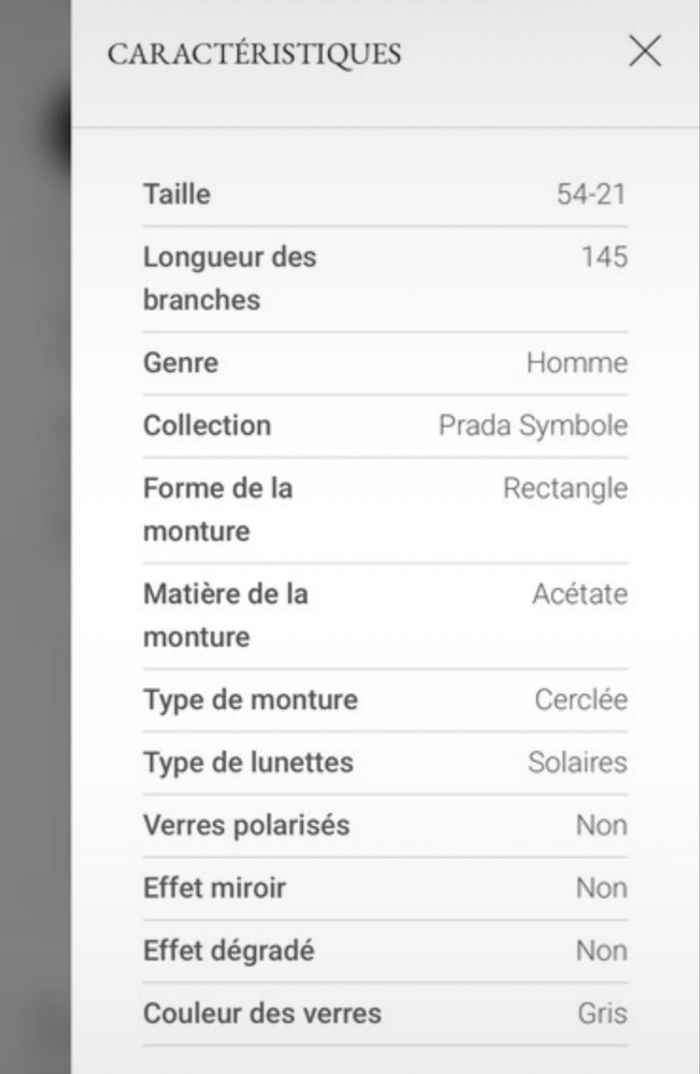The image size is (700, 1074).
Task: Click the Solaires glasses type value
Action: click(577, 762)
